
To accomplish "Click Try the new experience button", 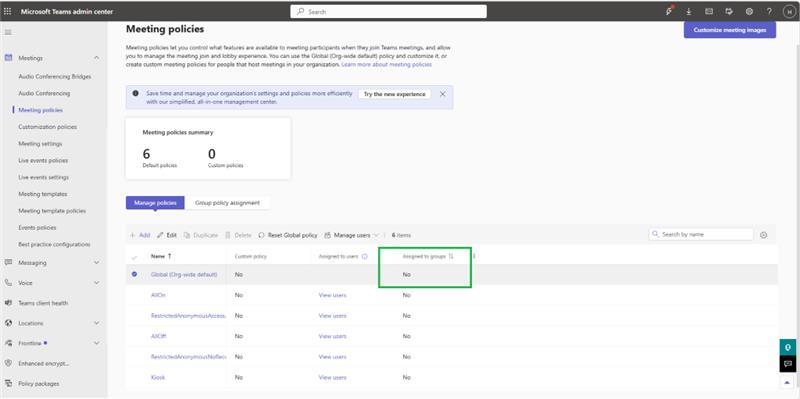I will tap(394, 94).
